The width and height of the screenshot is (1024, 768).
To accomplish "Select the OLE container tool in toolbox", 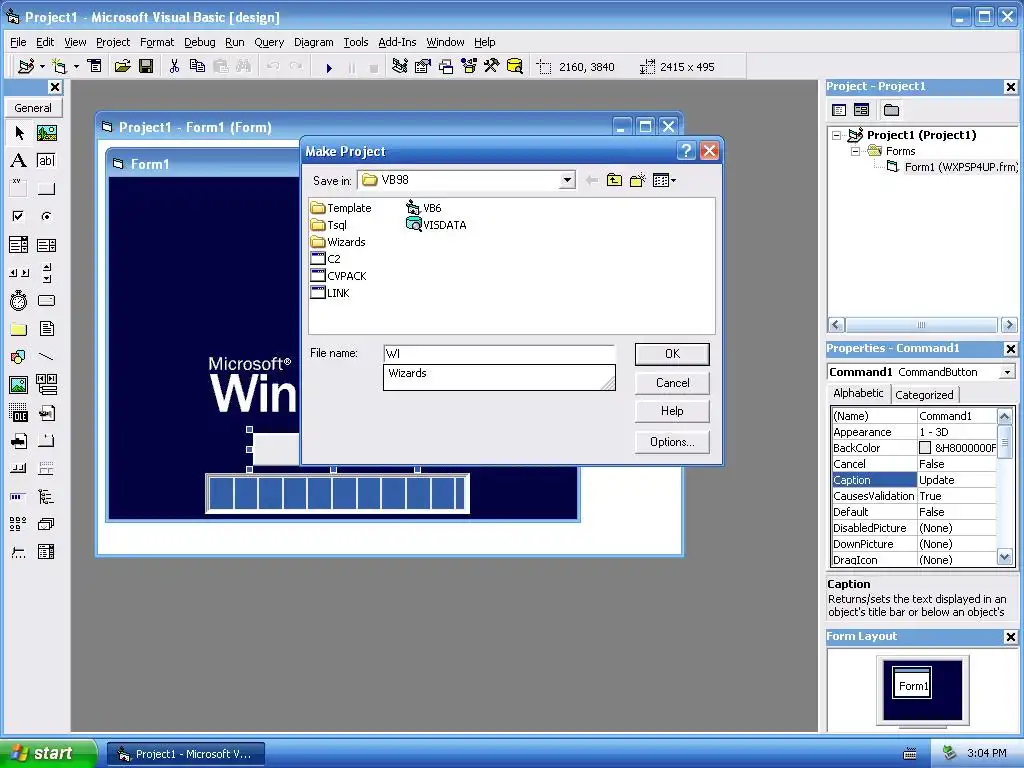I will pyautogui.click(x=19, y=413).
